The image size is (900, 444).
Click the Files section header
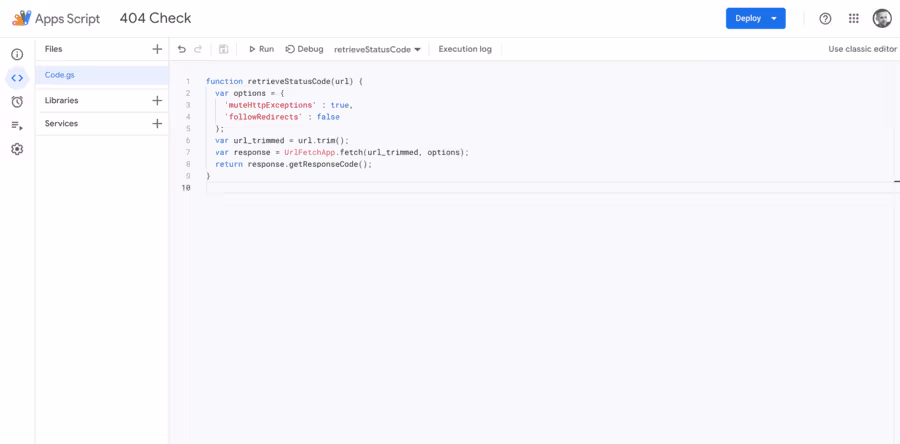tap(53, 49)
